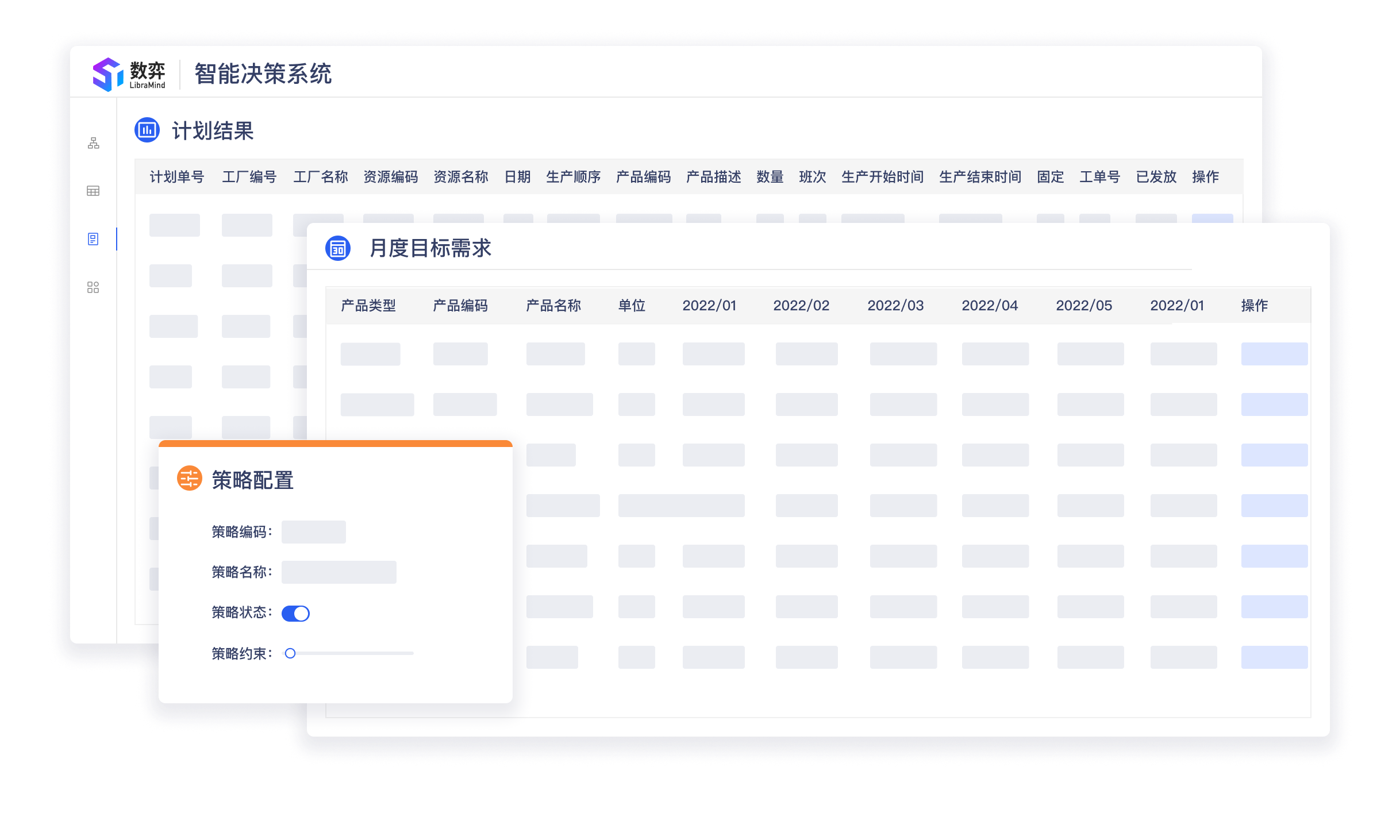Image resolution: width=1400 pixels, height=840 pixels.
Task: Click the 策略约束 slider handle
Action: (290, 653)
